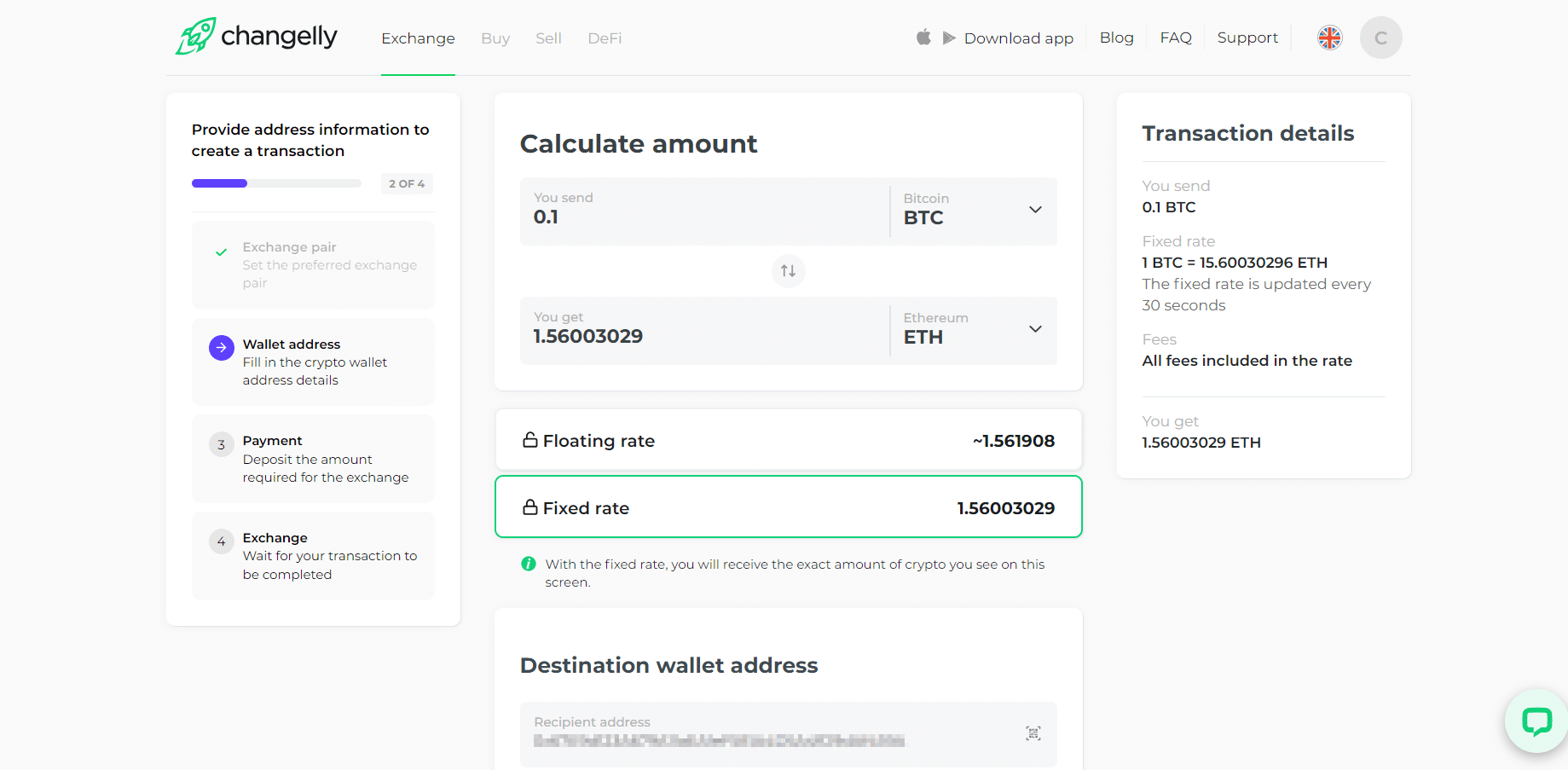Swap currencies with the arrows icon
This screenshot has height=770, width=1568.
tap(788, 271)
